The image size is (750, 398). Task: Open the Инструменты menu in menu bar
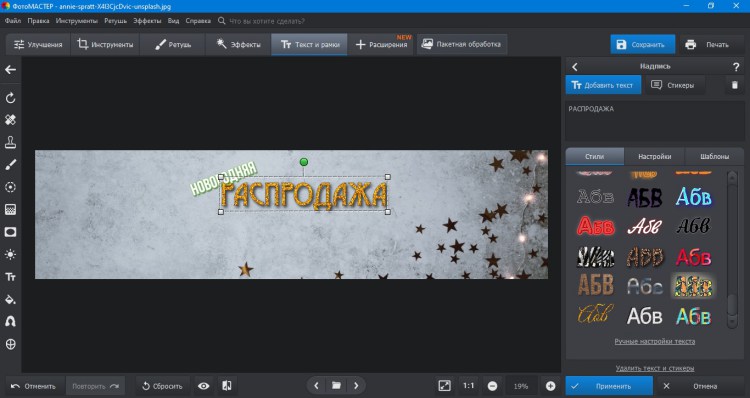[77, 21]
